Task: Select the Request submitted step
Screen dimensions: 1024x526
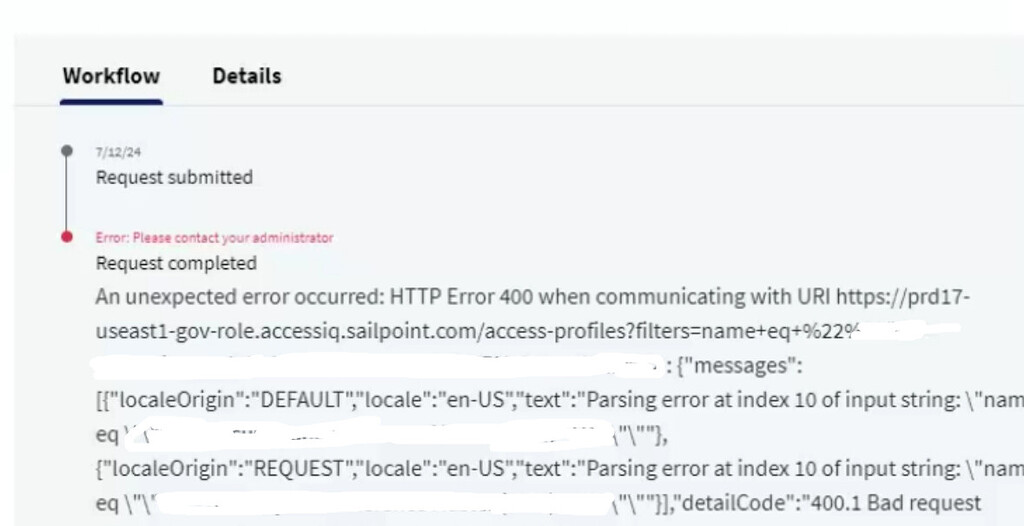Action: [x=174, y=177]
